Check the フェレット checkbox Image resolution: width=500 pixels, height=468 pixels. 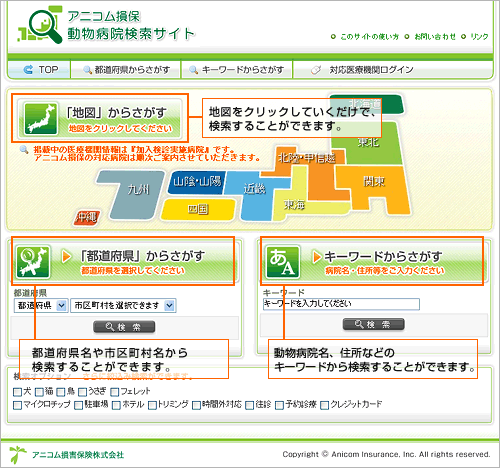click(x=115, y=392)
